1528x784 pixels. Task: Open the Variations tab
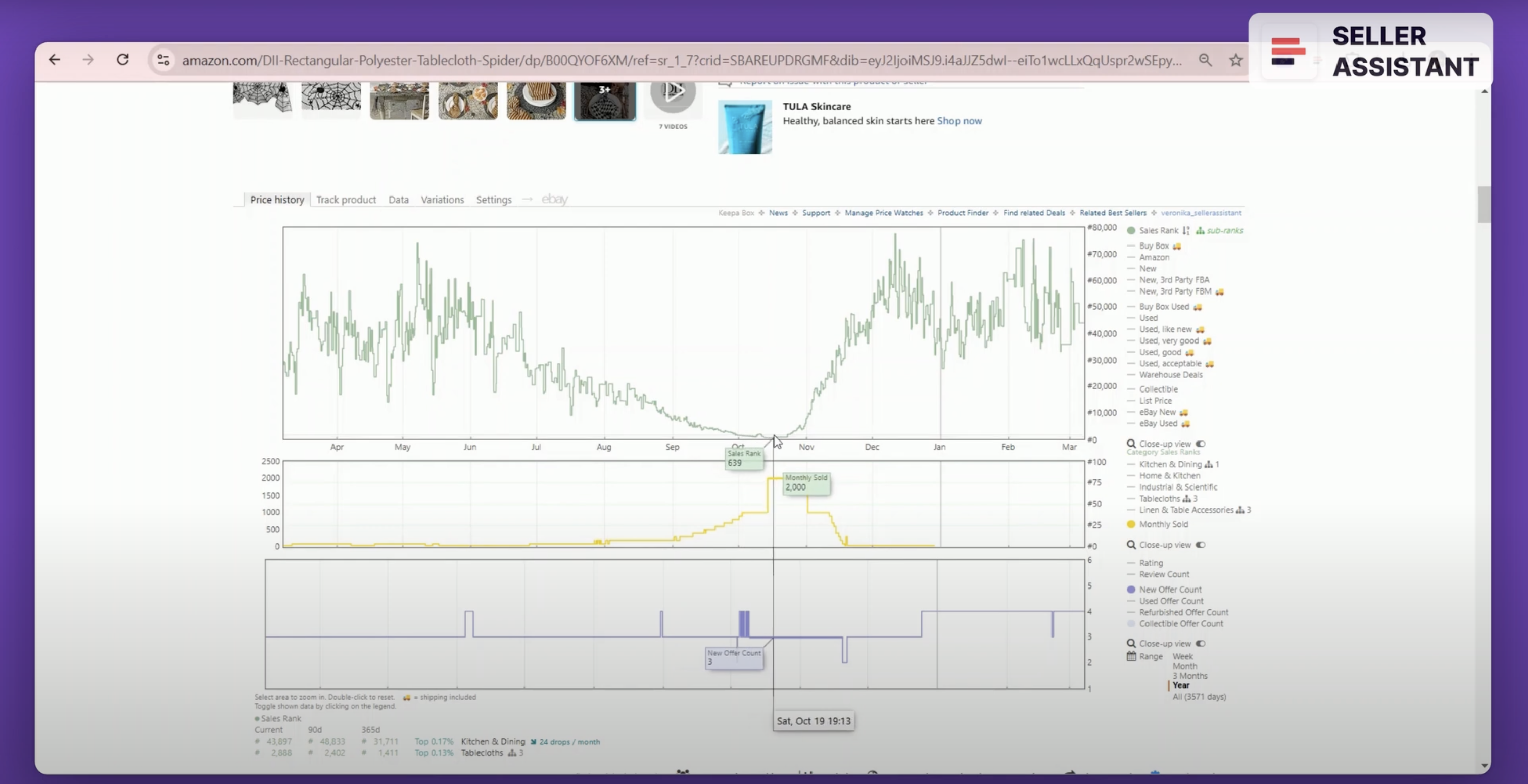click(442, 200)
